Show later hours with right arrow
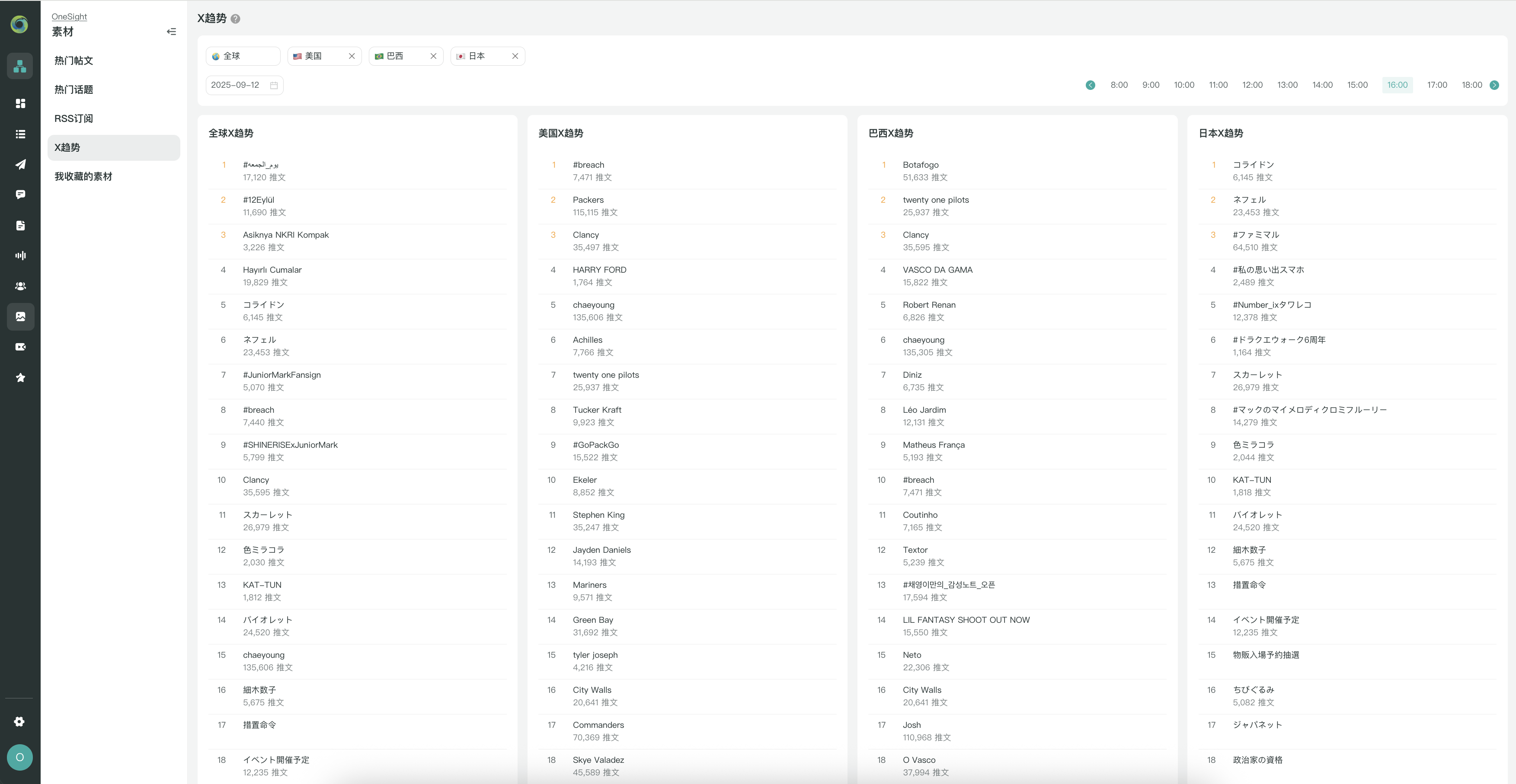 click(1494, 85)
